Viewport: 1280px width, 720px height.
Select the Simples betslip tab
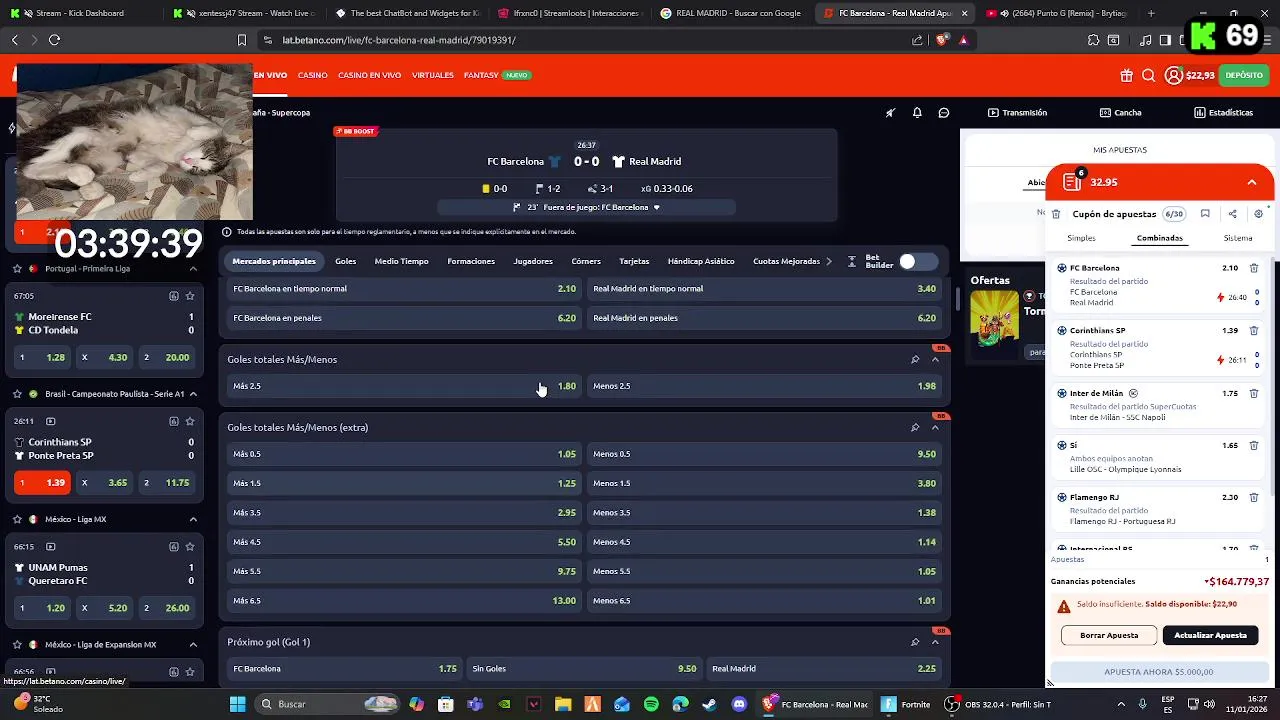(1081, 238)
